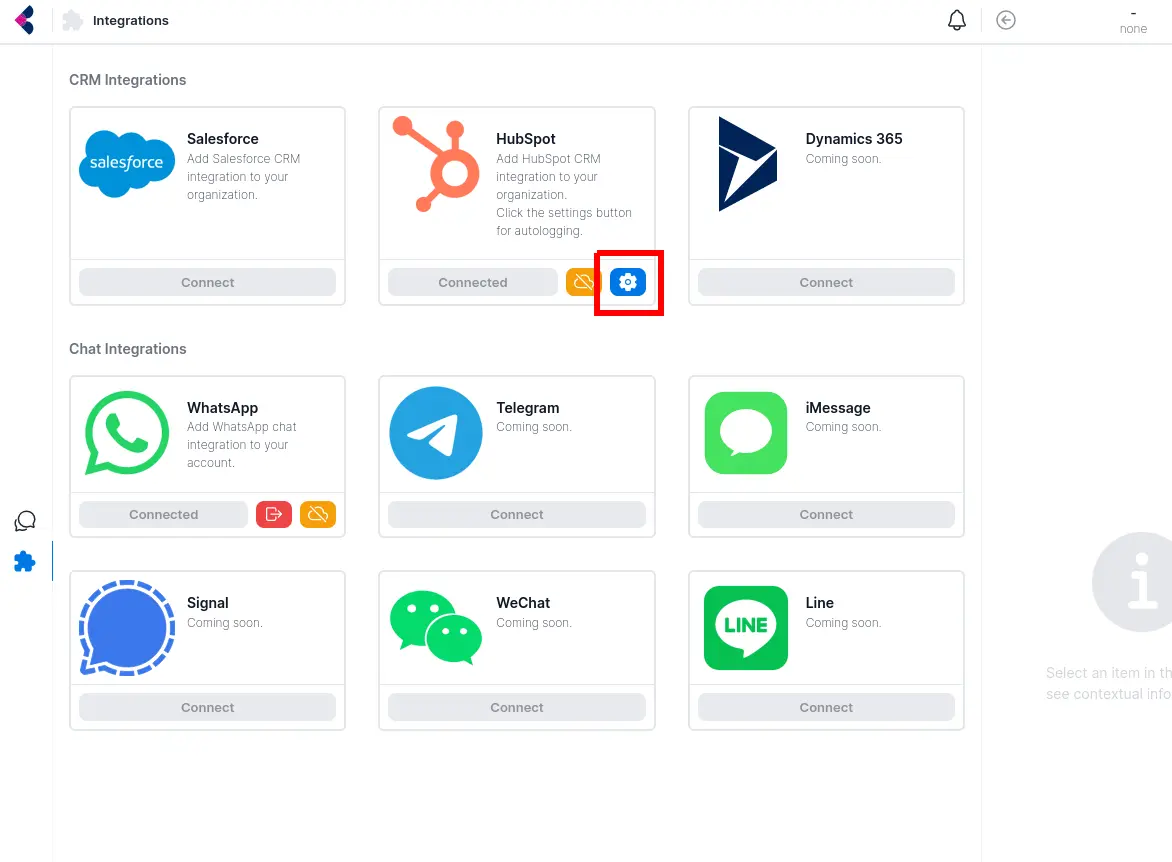Click the 'CRM Integrations' heading

click(128, 80)
